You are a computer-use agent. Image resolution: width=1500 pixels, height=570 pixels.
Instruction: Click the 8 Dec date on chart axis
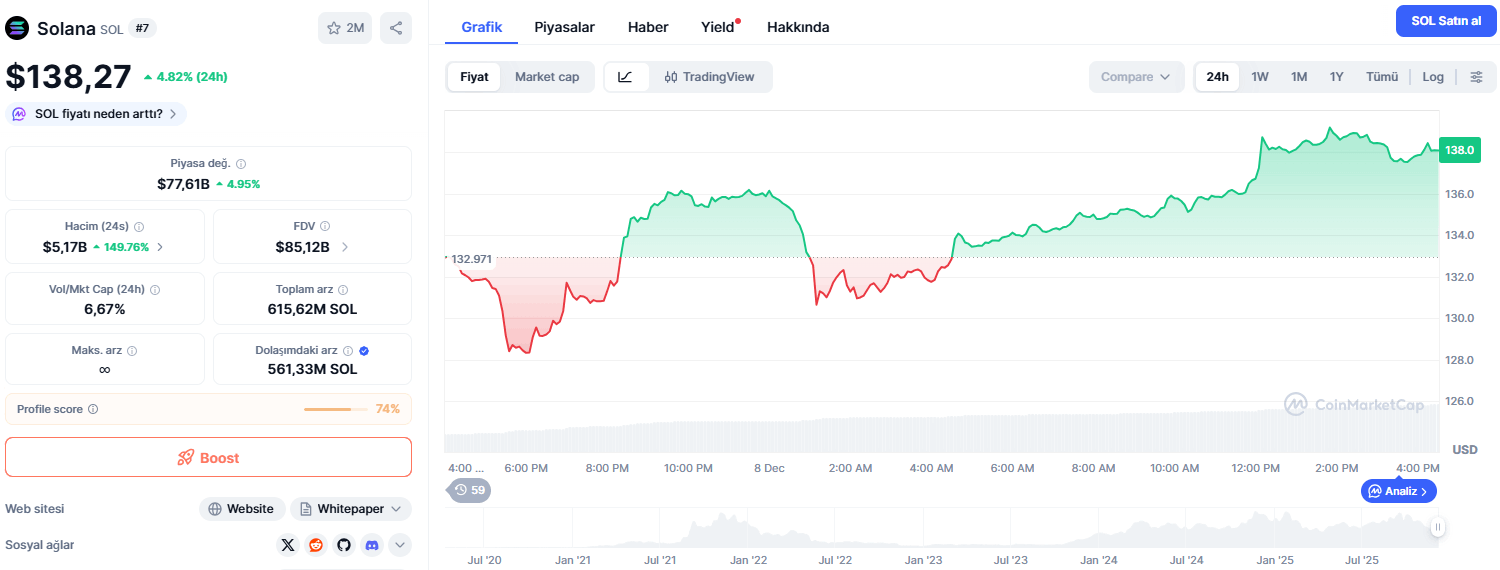(x=769, y=468)
